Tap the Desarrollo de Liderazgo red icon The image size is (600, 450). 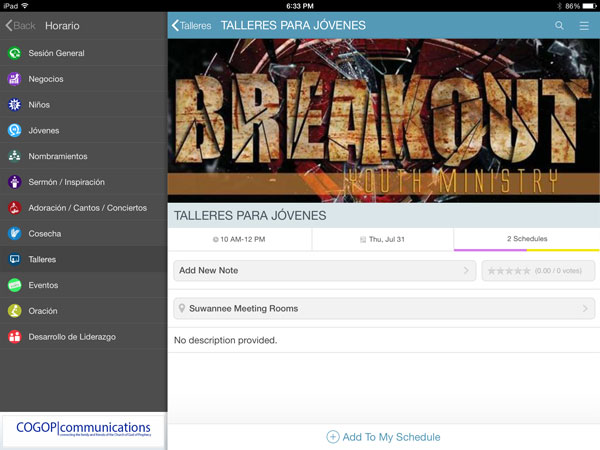point(15,337)
